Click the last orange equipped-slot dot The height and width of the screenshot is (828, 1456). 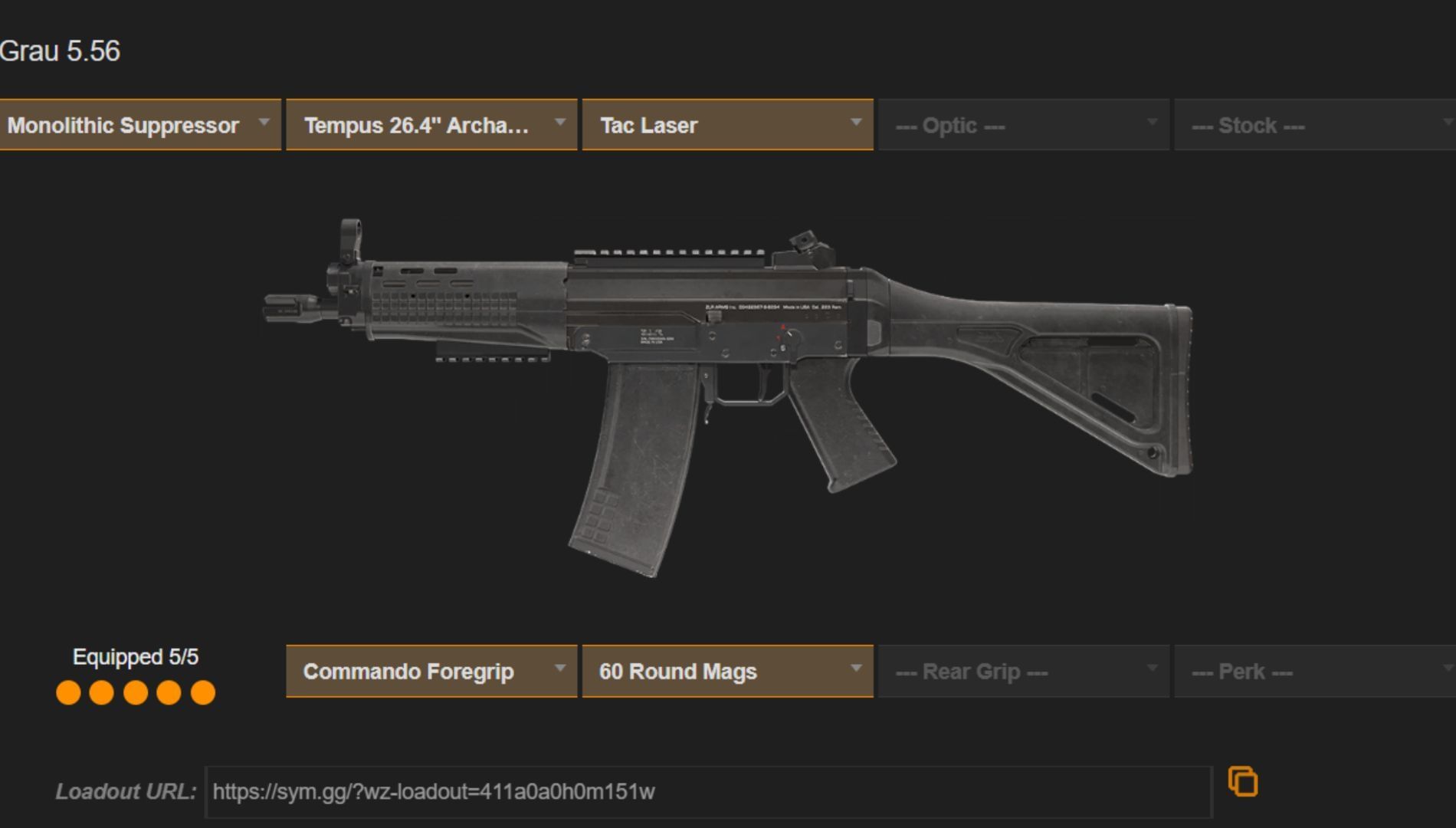tap(203, 692)
